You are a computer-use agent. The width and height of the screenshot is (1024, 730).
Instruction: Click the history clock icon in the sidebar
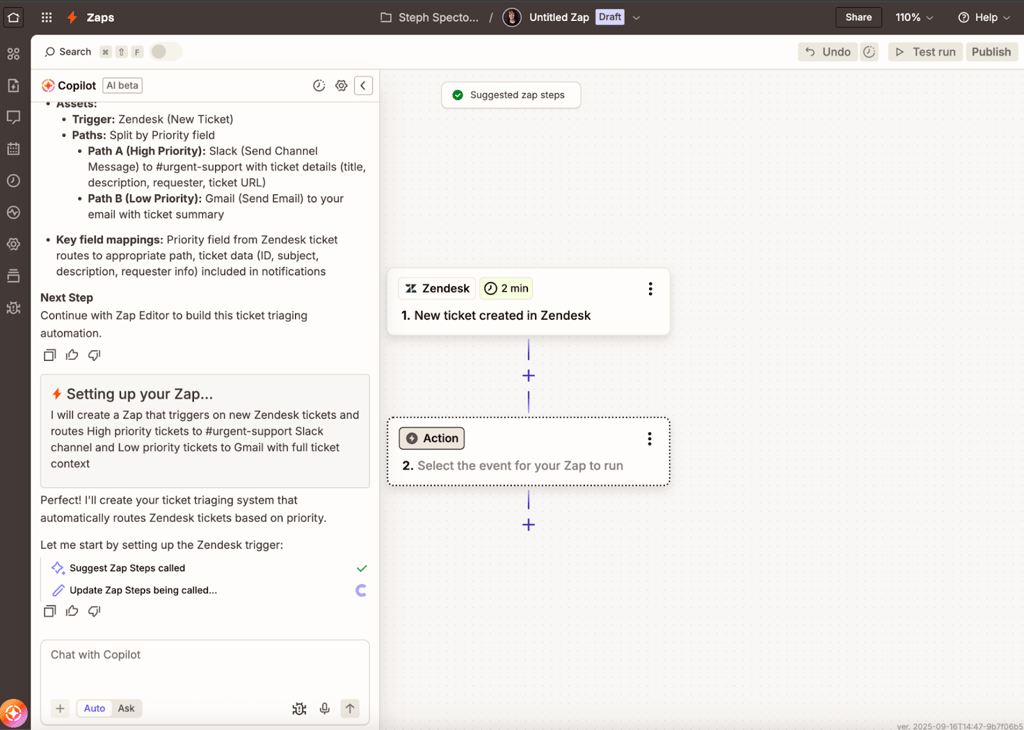click(x=14, y=181)
